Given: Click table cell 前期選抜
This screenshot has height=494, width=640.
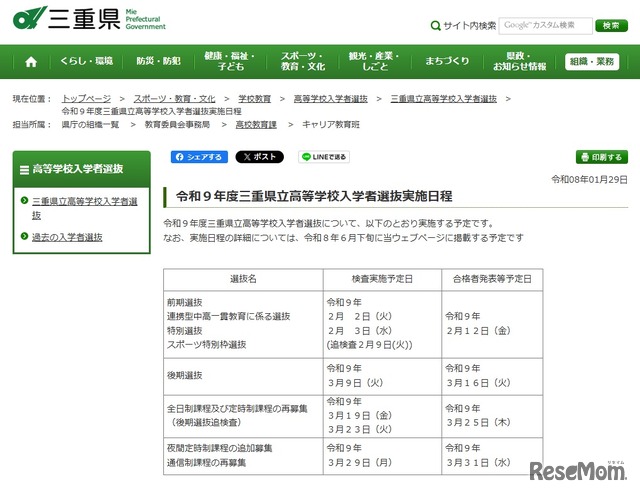Looking at the screenshot, I should pos(184,303).
